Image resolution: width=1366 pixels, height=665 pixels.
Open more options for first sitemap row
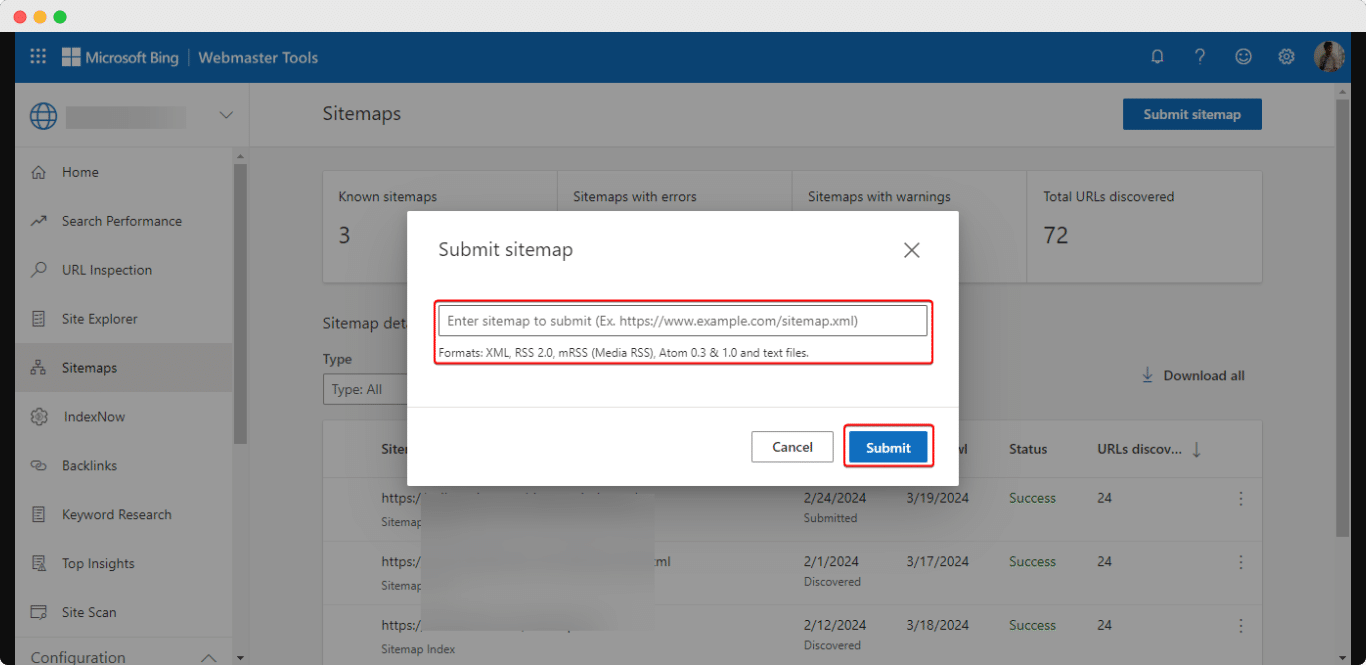tap(1241, 498)
